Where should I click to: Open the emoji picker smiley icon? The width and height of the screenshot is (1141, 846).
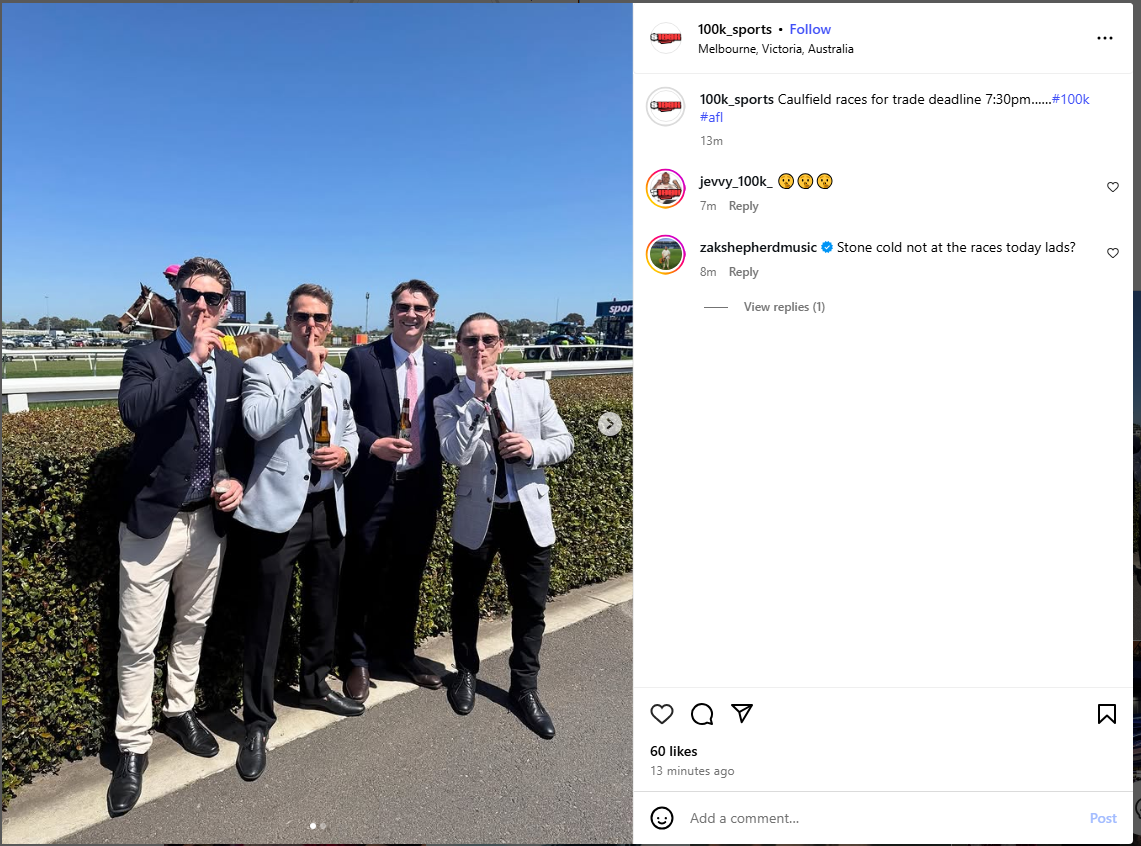(x=661, y=818)
